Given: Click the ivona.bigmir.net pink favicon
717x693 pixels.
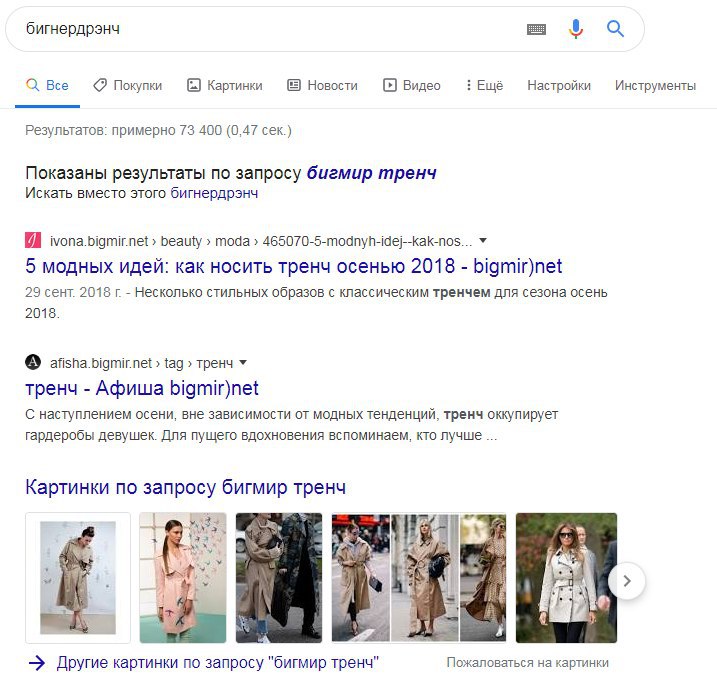Looking at the screenshot, I should (x=33, y=240).
